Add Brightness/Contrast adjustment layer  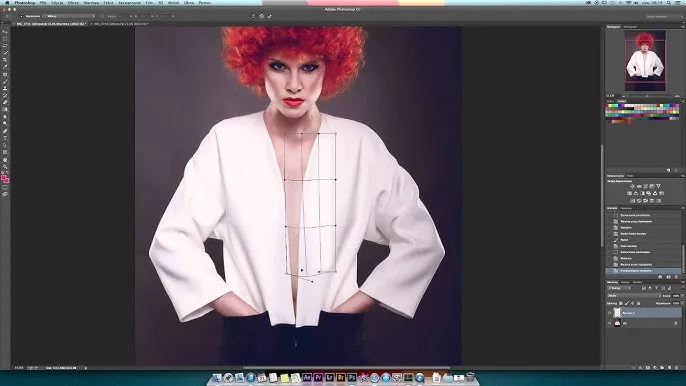coord(632,186)
